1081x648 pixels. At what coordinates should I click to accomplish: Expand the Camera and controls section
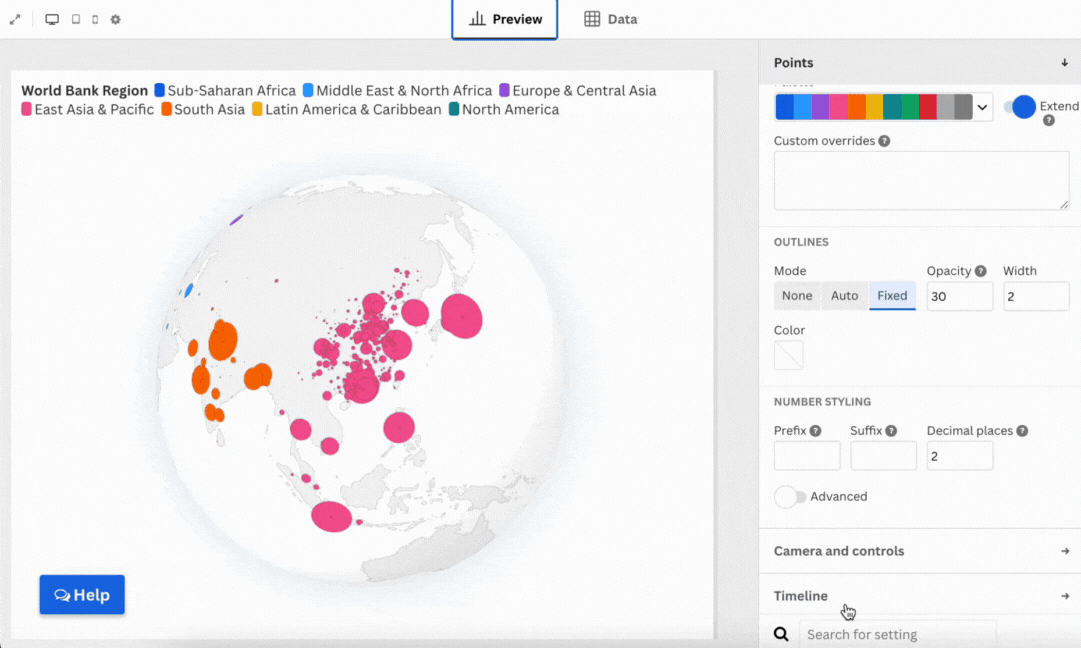[920, 551]
